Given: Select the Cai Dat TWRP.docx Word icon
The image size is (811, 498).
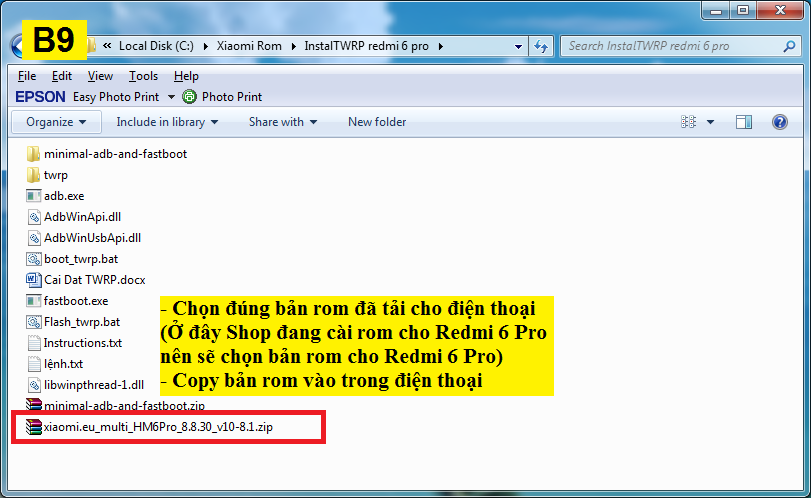Looking at the screenshot, I should 34,280.
